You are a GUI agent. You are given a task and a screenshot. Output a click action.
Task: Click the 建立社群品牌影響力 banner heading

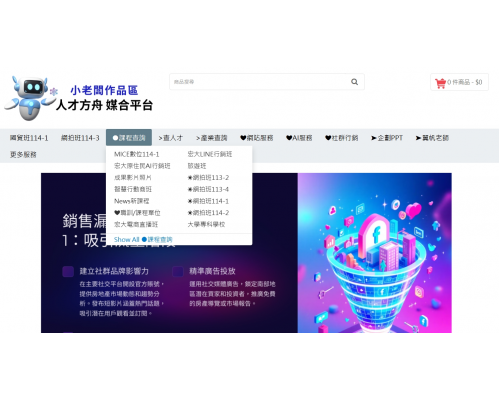coord(114,271)
